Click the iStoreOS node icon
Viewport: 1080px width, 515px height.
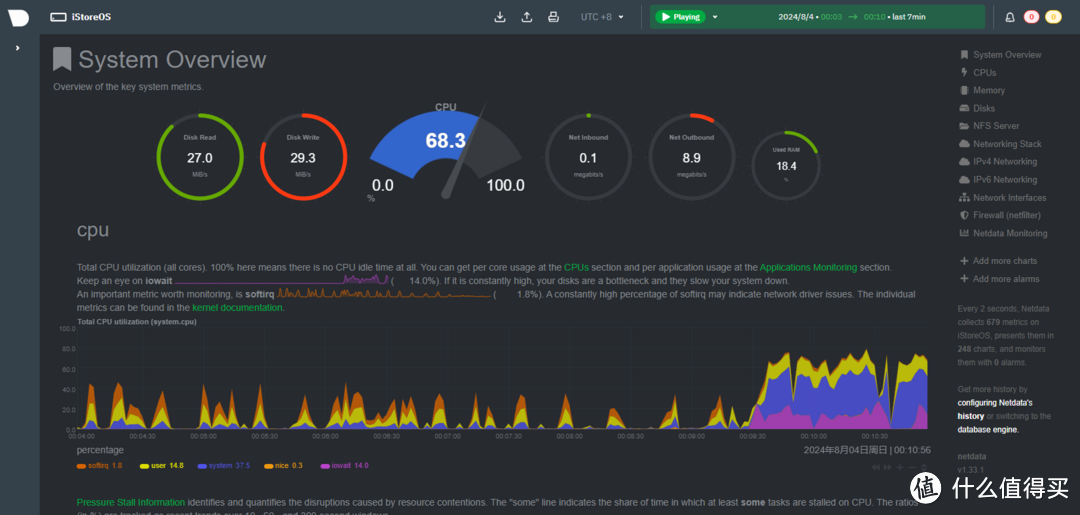pyautogui.click(x=59, y=17)
